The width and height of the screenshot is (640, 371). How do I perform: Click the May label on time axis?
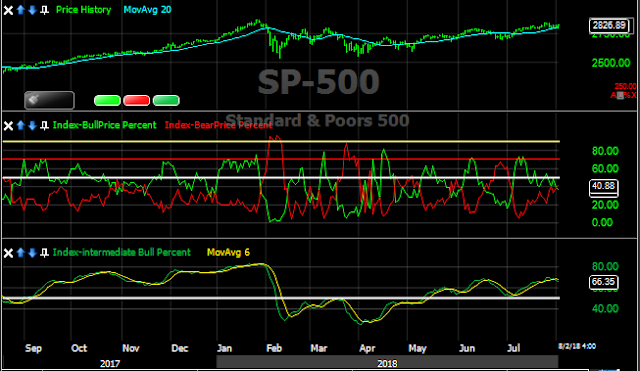[417, 348]
